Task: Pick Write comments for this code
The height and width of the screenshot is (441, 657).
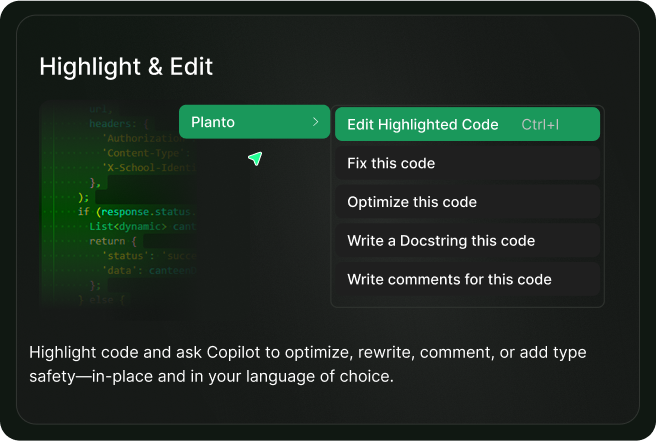Action: click(x=449, y=279)
